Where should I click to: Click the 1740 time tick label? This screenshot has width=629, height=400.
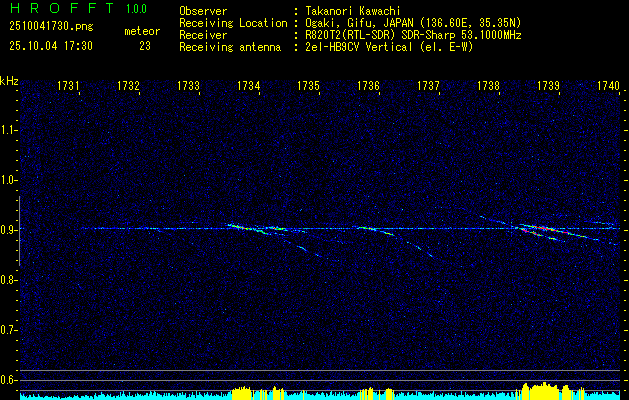pyautogui.click(x=609, y=85)
